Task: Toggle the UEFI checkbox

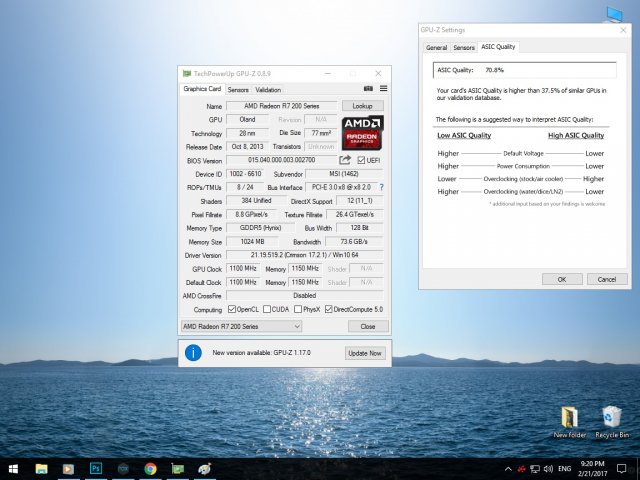Action: [x=361, y=160]
